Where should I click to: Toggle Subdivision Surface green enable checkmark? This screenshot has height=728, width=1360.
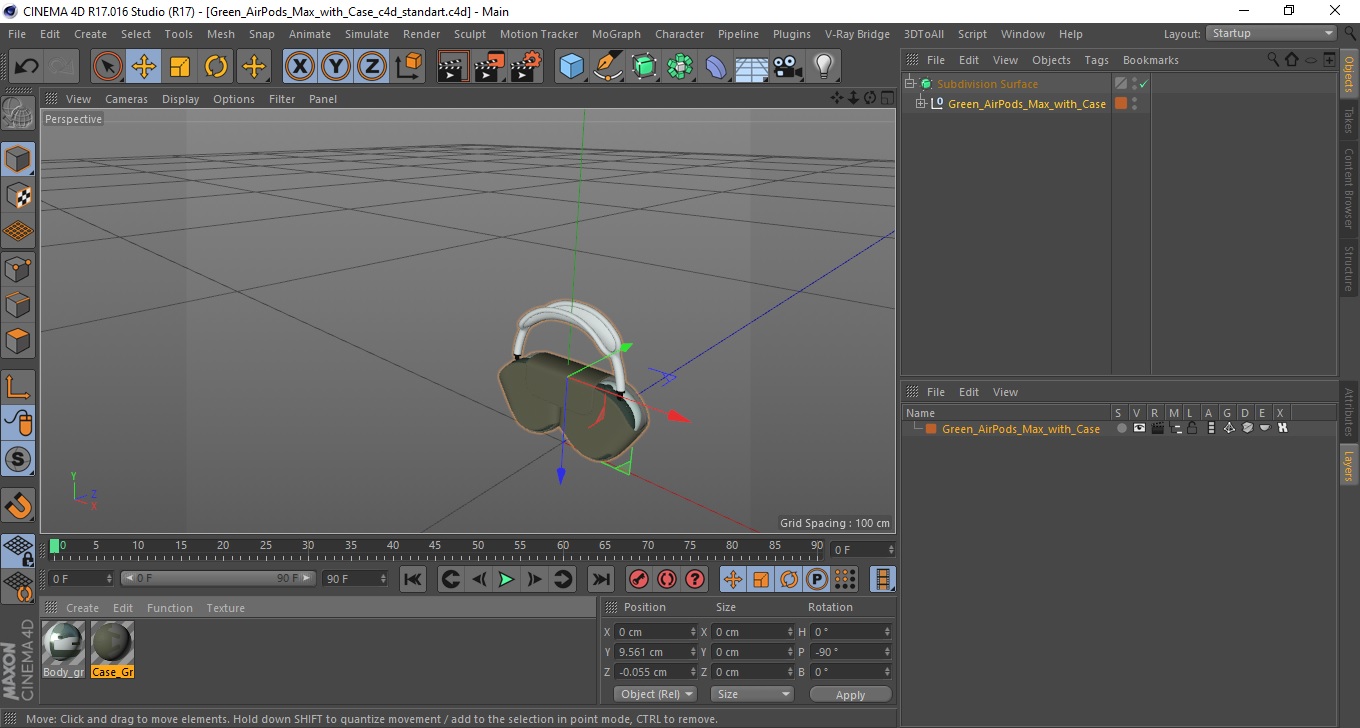point(1144,84)
